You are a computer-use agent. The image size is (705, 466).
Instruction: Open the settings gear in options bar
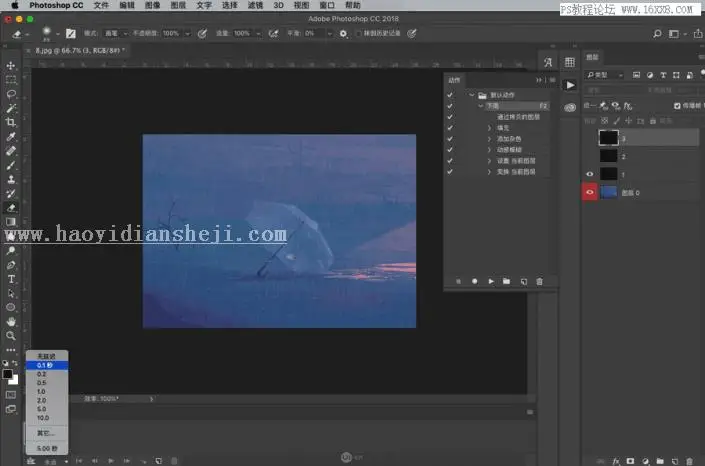[343, 33]
